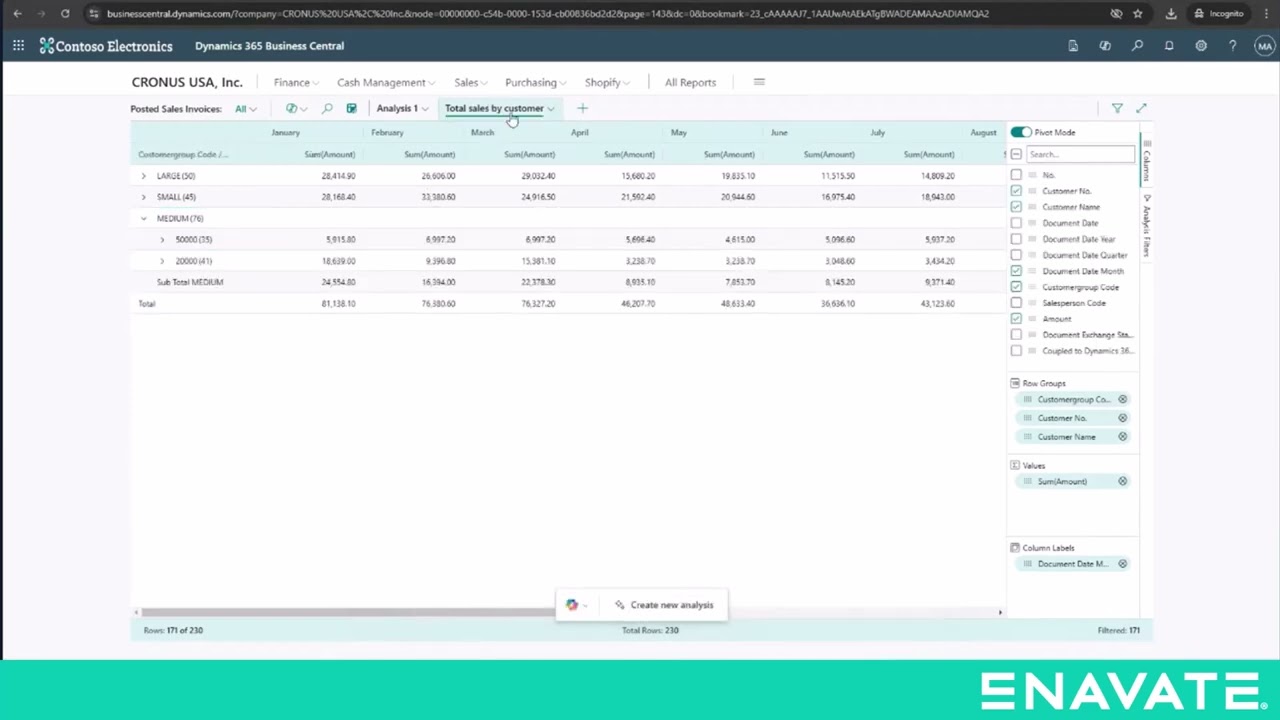Open the Purchasing menu dropdown
1280x720 pixels.
pyautogui.click(x=535, y=83)
